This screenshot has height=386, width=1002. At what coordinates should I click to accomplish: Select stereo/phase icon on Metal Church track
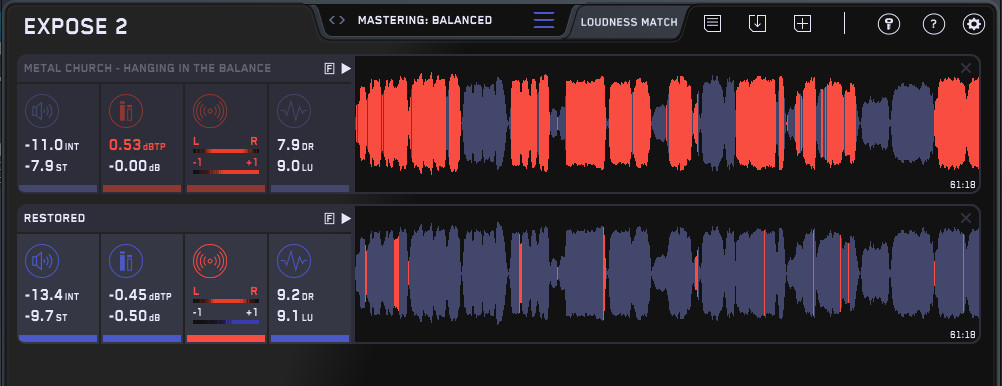210,111
